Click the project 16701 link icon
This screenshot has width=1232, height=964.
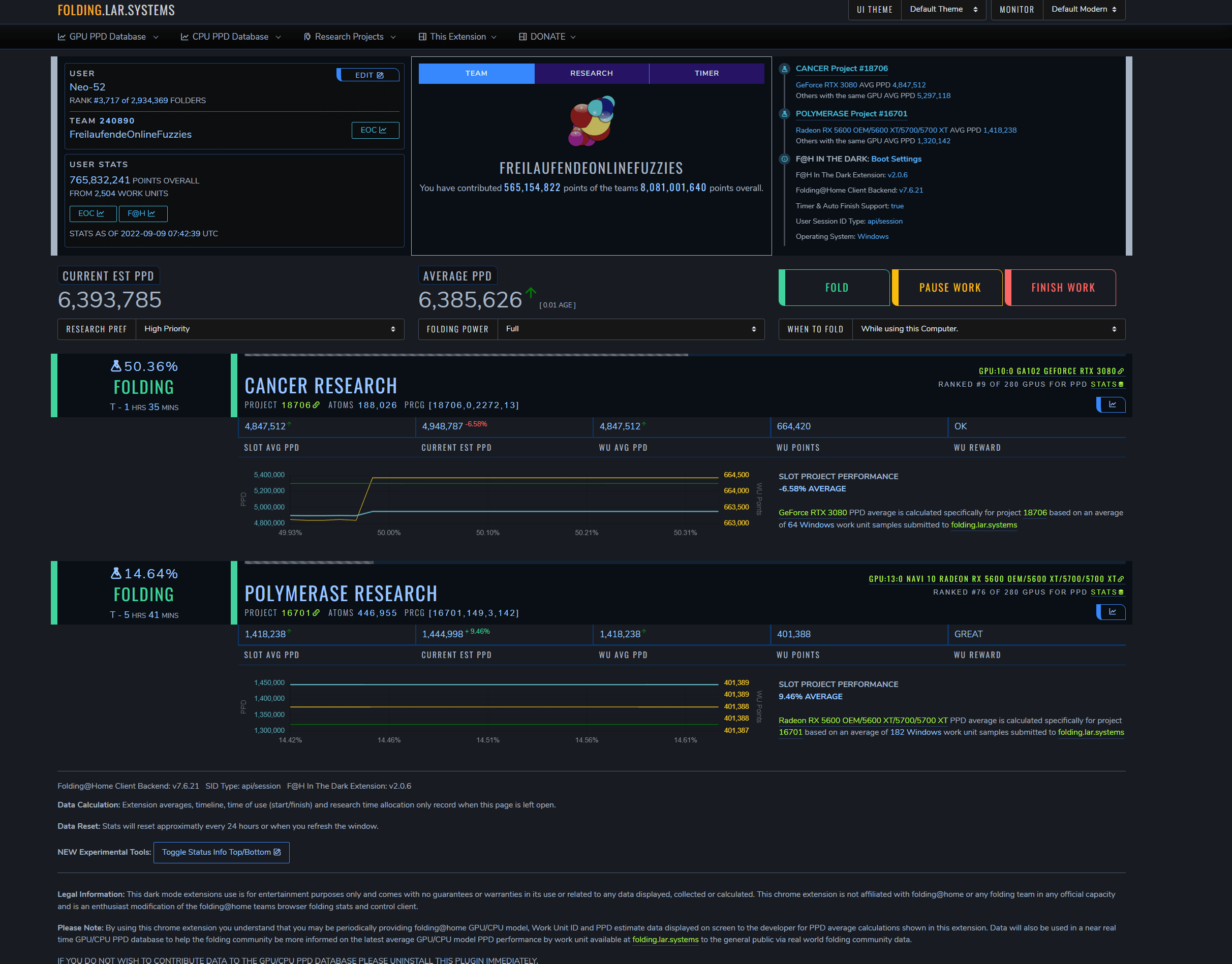click(x=316, y=613)
